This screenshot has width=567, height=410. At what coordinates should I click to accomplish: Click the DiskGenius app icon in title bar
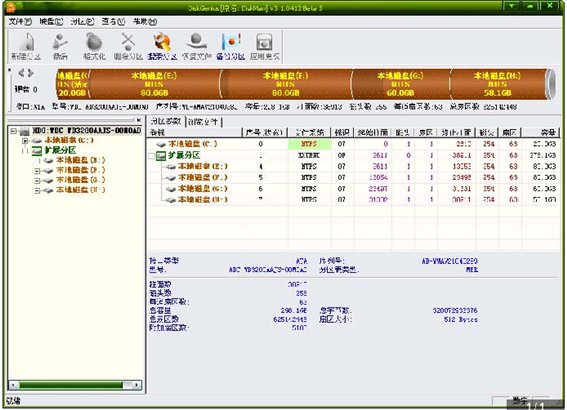click(x=11, y=7)
